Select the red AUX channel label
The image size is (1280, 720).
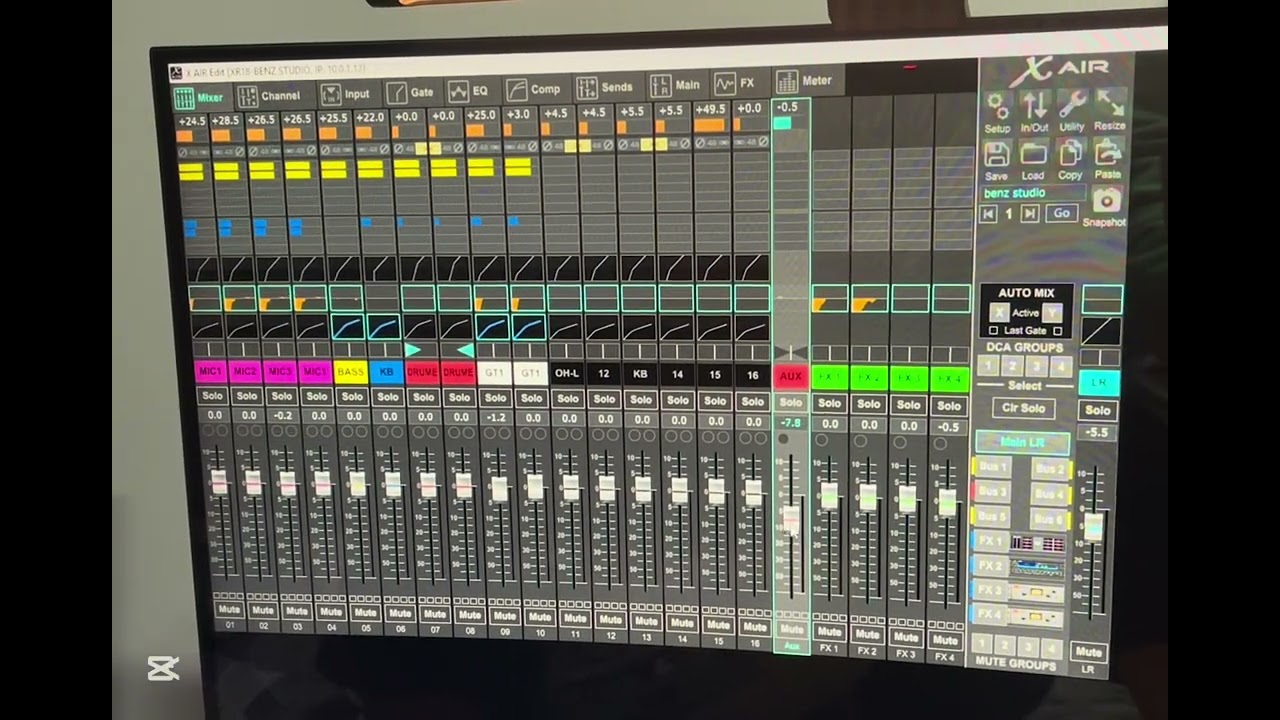click(790, 377)
